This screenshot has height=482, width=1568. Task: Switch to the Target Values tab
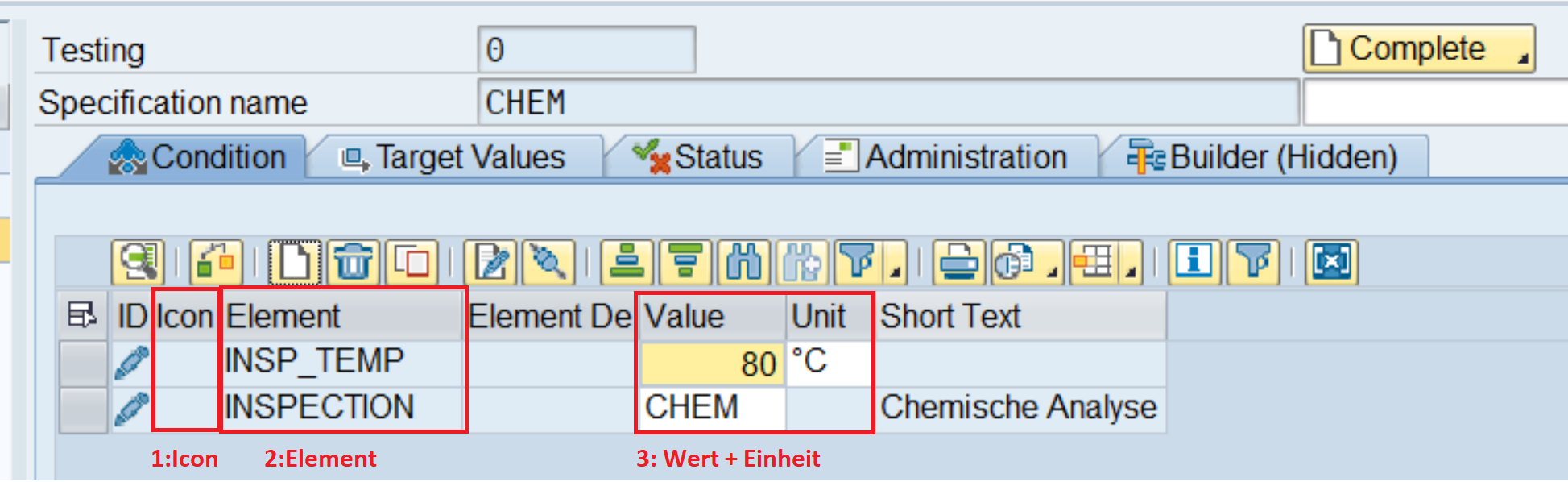point(455,157)
